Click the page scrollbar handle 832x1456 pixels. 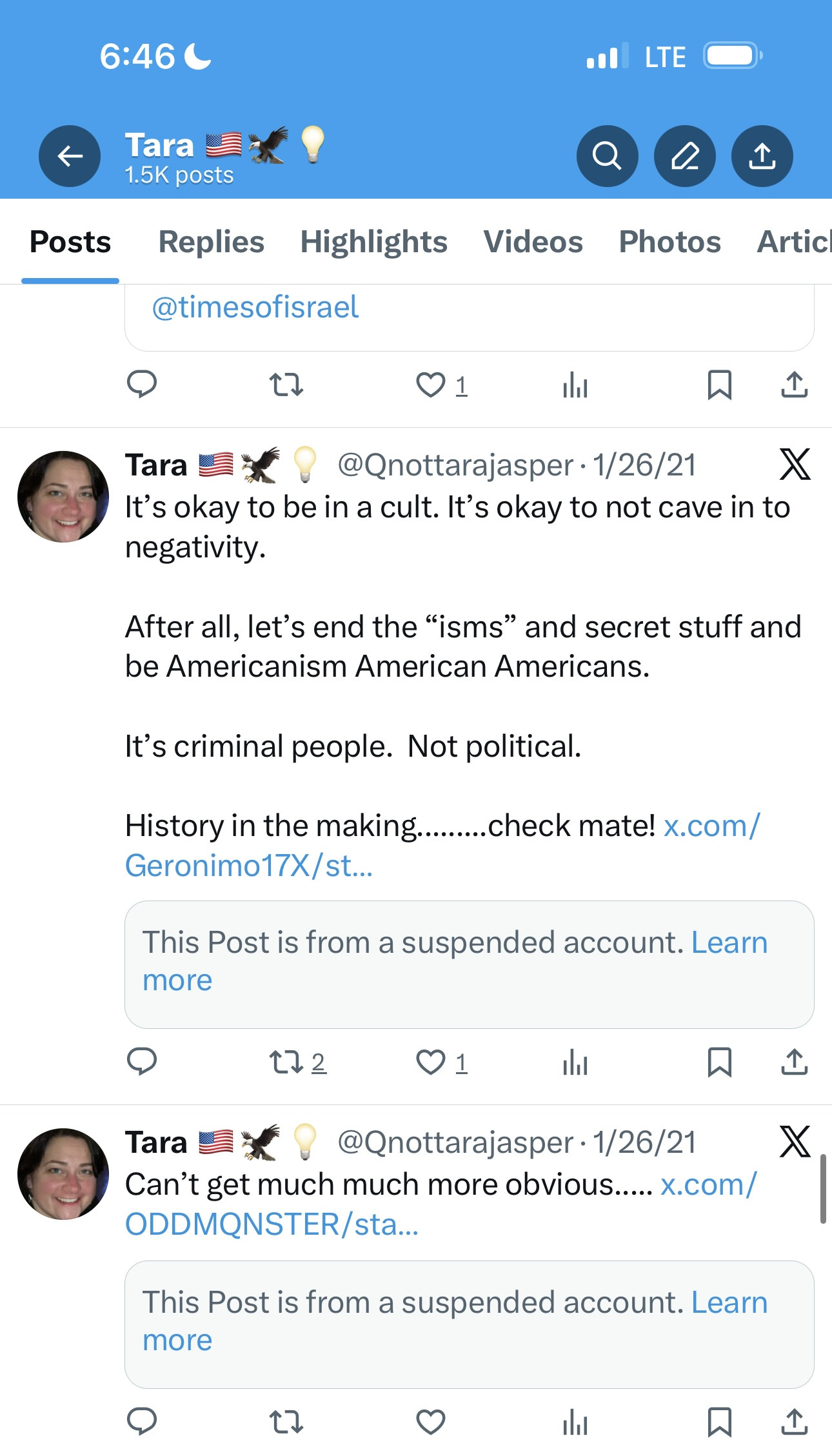[823, 1189]
